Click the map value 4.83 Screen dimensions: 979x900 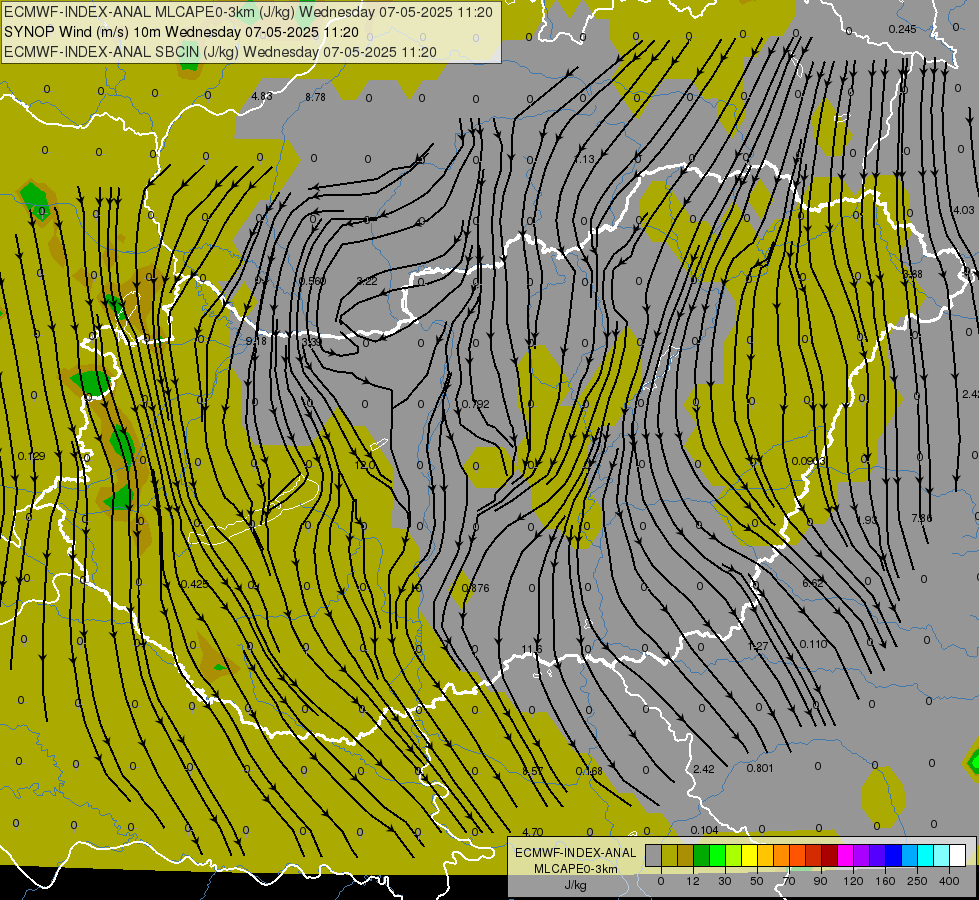pyautogui.click(x=262, y=96)
